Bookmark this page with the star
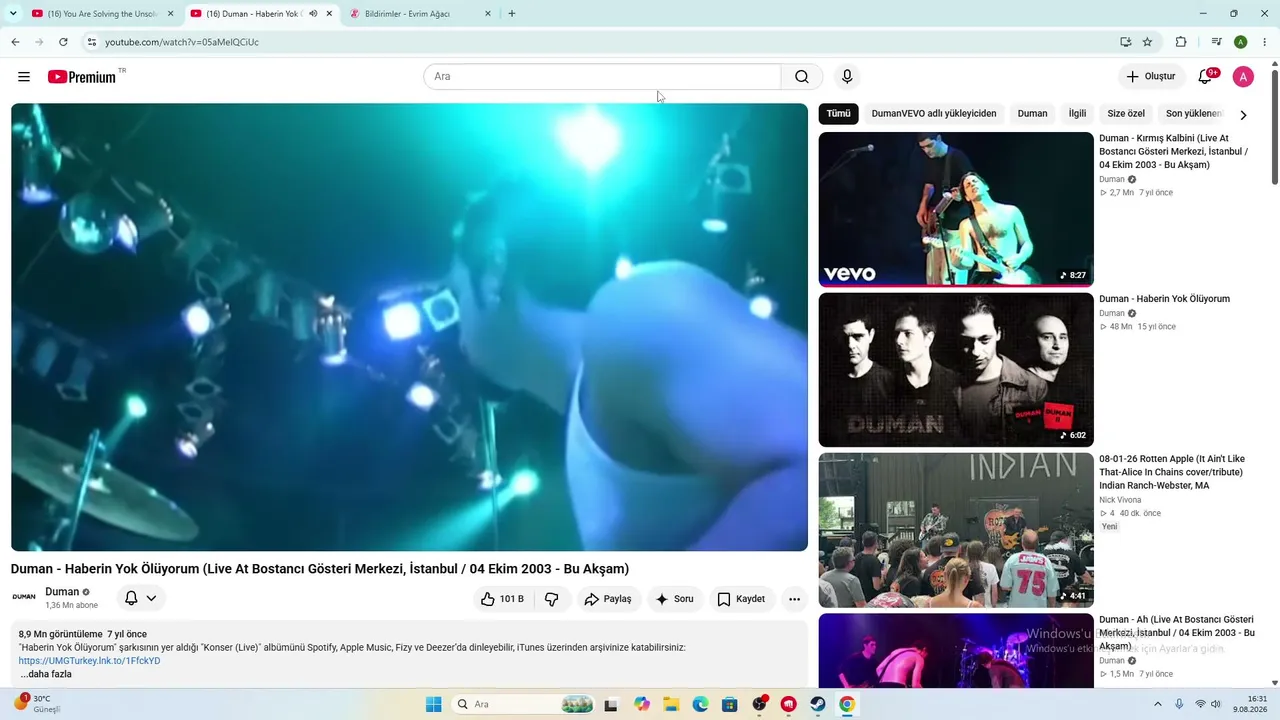The width and height of the screenshot is (1280, 720). 1147,42
